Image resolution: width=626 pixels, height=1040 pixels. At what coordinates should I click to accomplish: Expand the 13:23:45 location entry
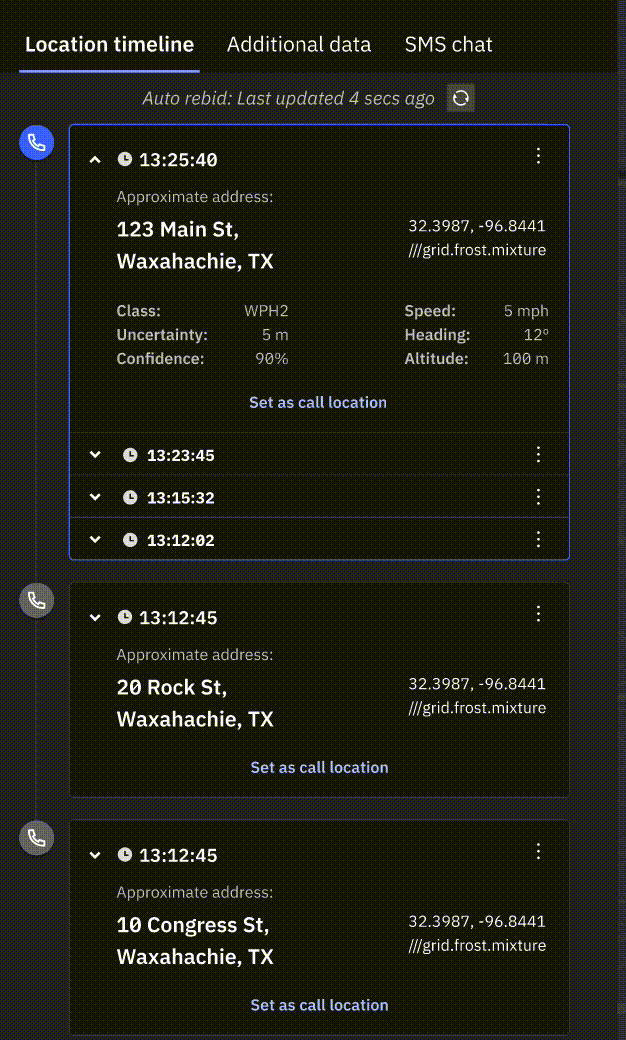point(95,455)
